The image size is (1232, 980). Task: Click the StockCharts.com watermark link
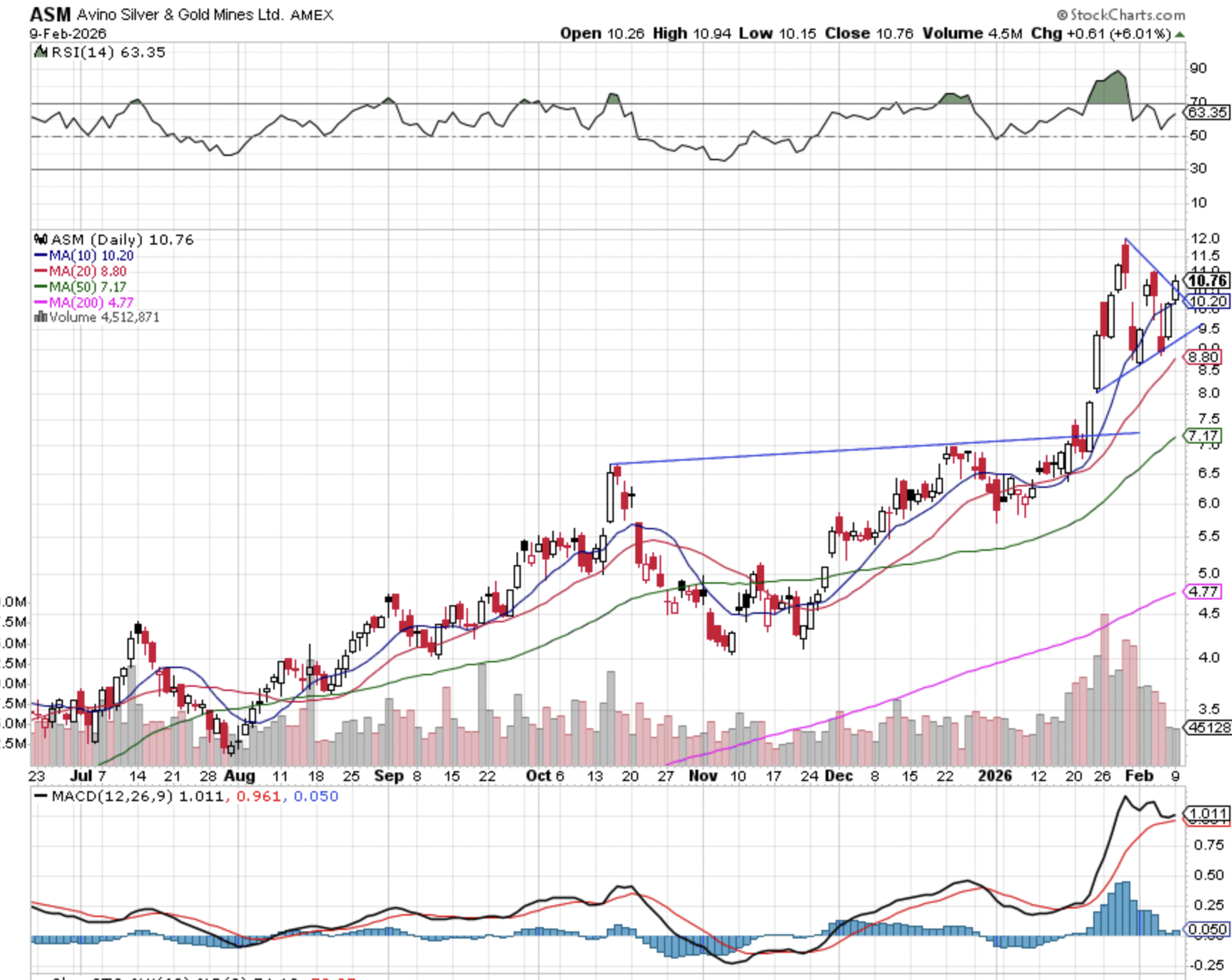point(1127,15)
